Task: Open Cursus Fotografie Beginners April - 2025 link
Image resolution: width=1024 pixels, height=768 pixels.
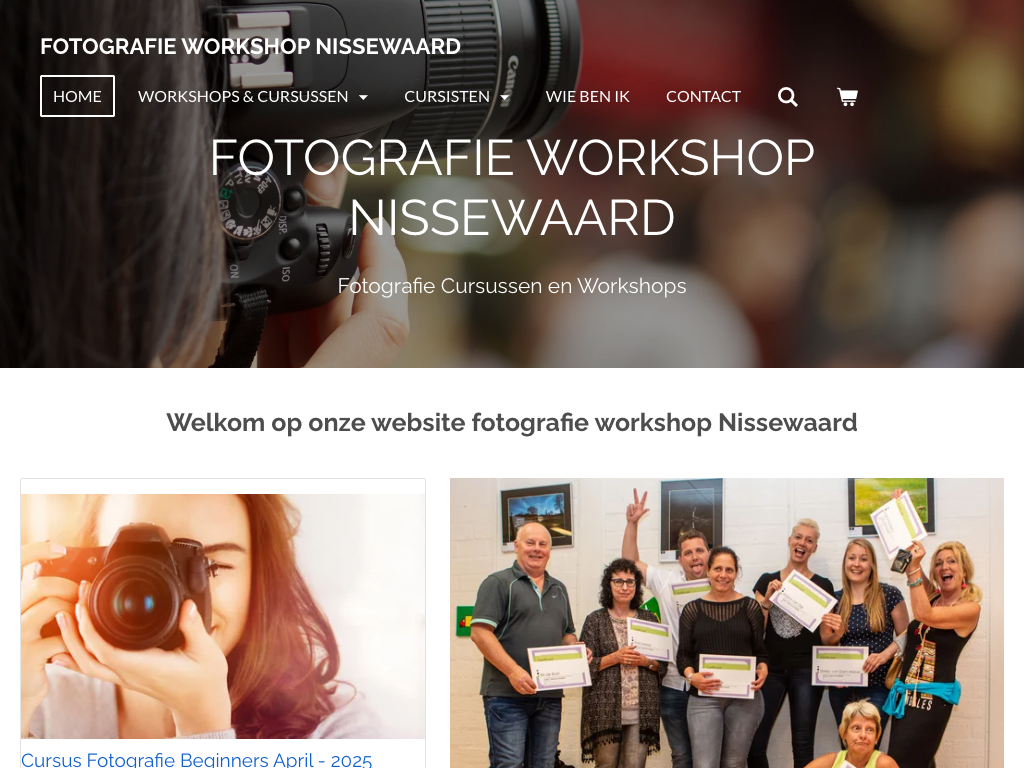Action: [x=197, y=760]
